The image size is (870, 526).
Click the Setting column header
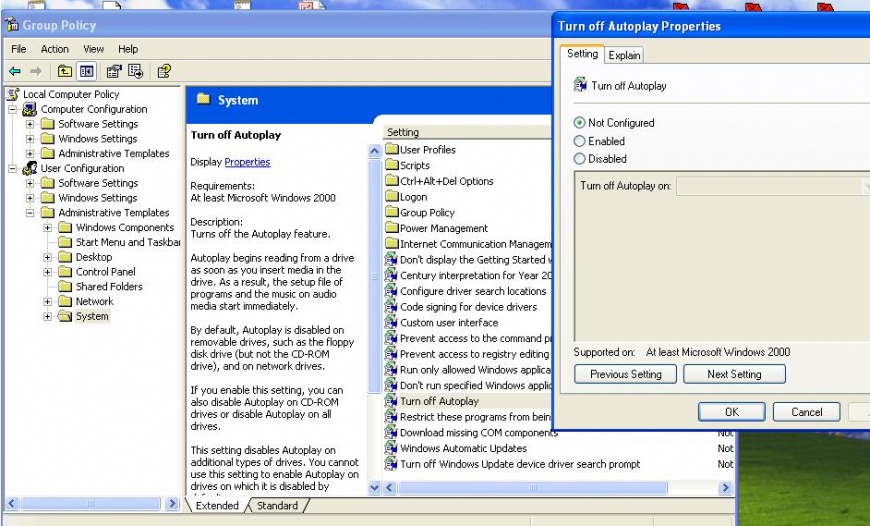468,132
